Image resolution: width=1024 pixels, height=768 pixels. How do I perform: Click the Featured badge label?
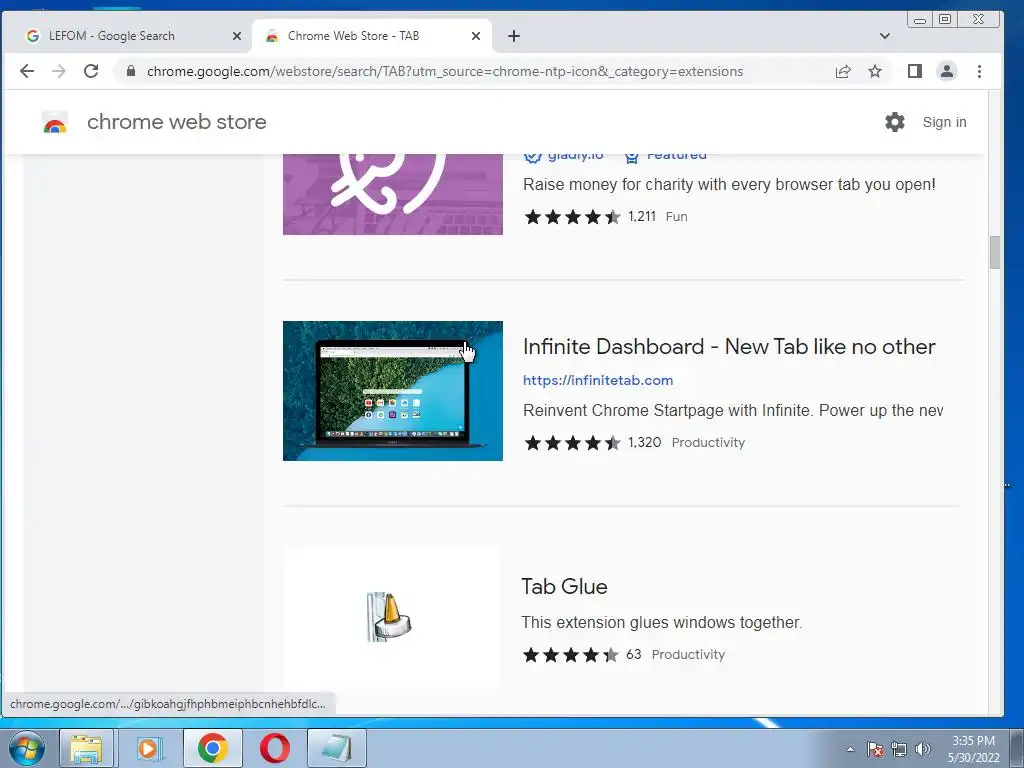pyautogui.click(x=677, y=157)
